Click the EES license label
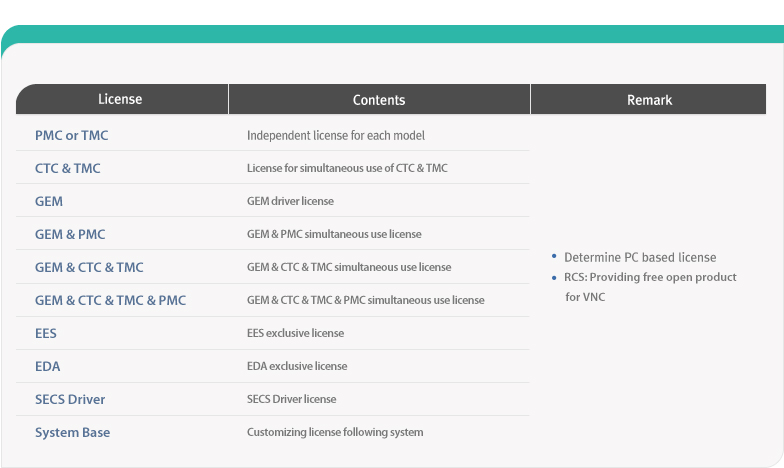 tap(46, 333)
